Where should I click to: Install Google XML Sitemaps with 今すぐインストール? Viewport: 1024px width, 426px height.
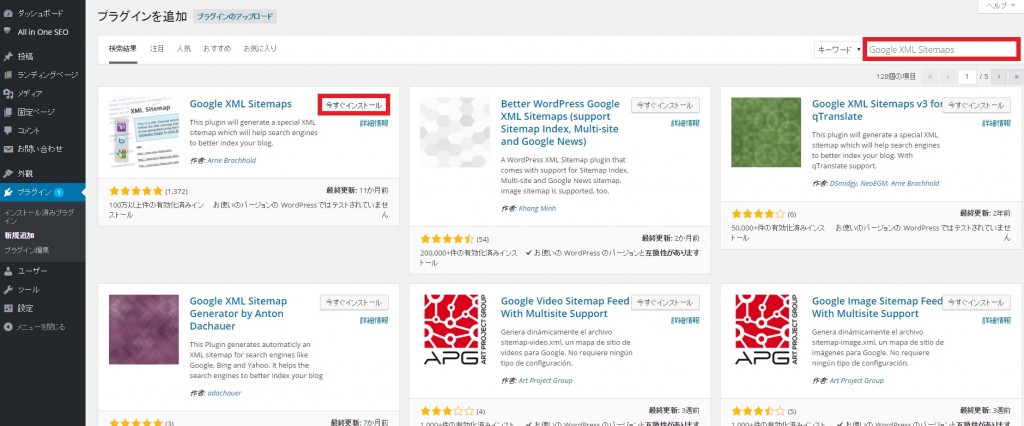pyautogui.click(x=353, y=105)
